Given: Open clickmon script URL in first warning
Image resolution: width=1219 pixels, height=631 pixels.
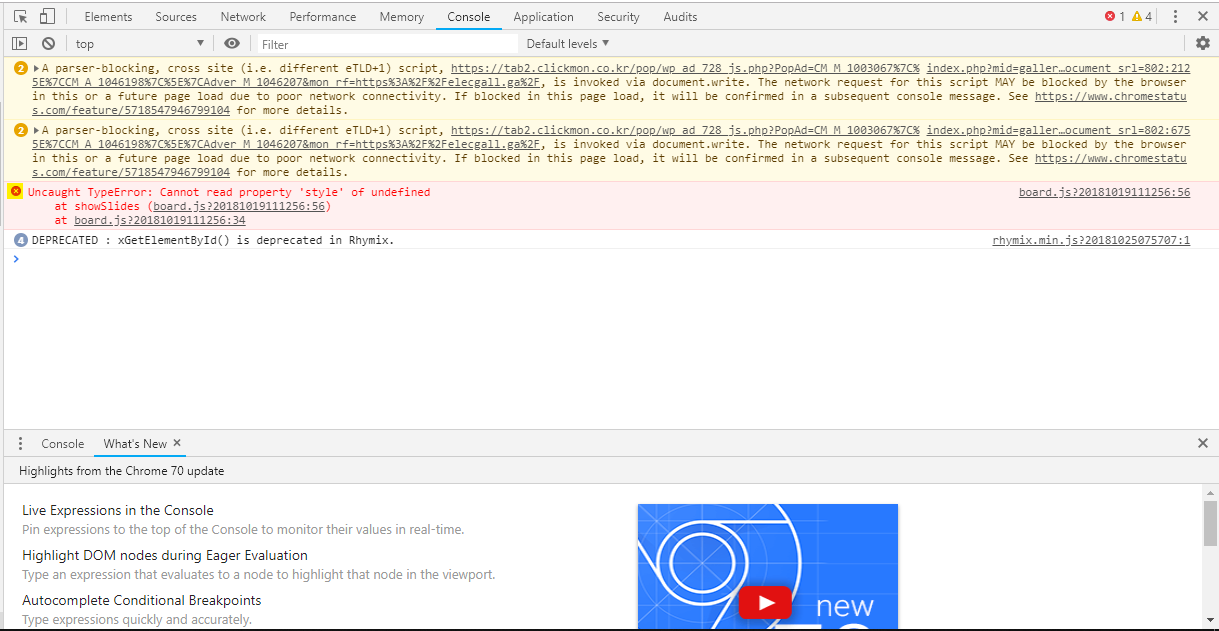Looking at the screenshot, I should click(685, 68).
